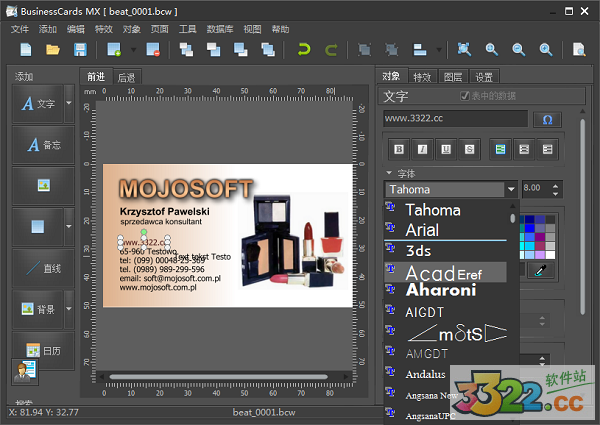Increase font size with the stepper up arrow

pos(555,186)
